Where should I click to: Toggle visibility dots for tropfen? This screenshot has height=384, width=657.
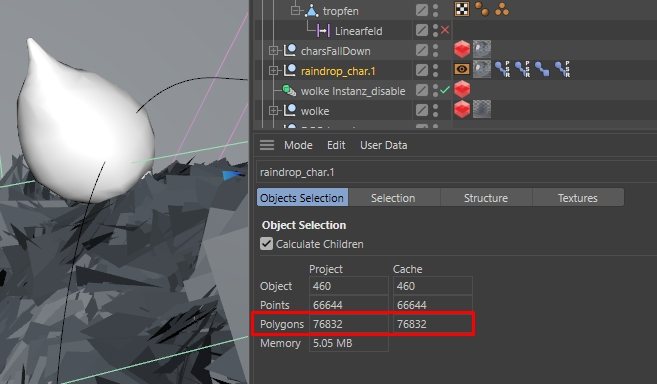tap(435, 10)
